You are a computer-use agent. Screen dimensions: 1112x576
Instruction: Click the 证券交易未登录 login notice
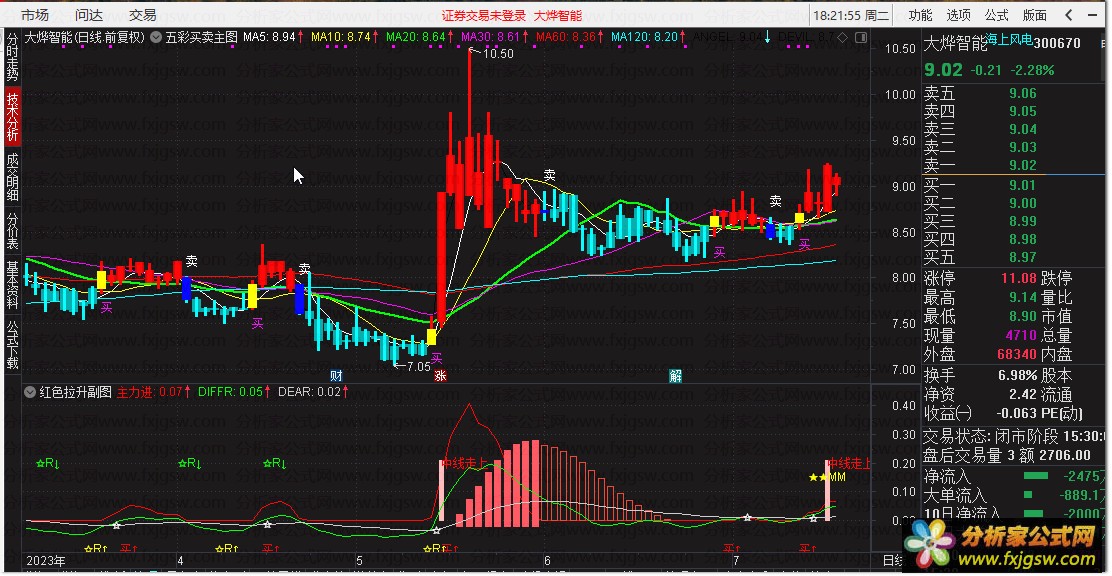click(484, 16)
